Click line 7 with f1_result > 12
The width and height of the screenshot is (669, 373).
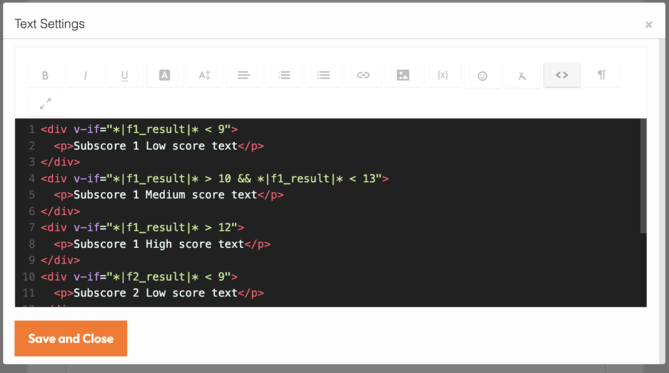(143, 227)
